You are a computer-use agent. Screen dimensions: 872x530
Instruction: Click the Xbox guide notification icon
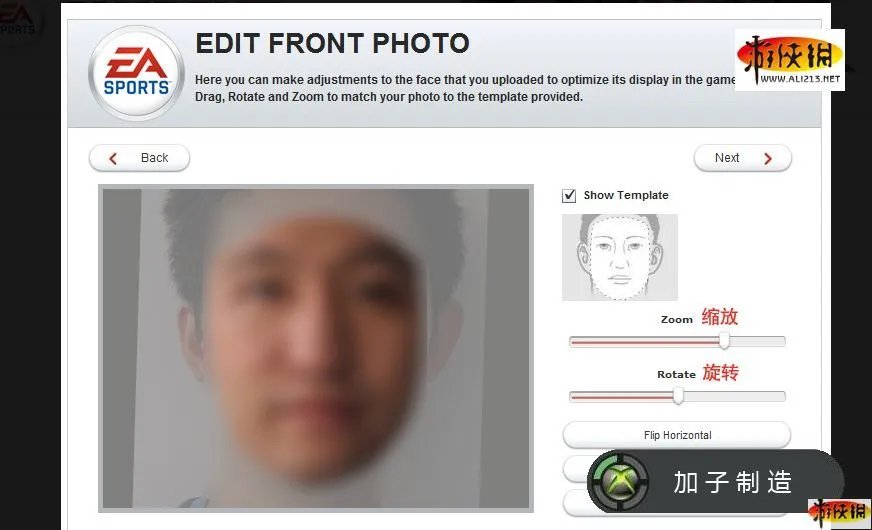pyautogui.click(x=620, y=482)
